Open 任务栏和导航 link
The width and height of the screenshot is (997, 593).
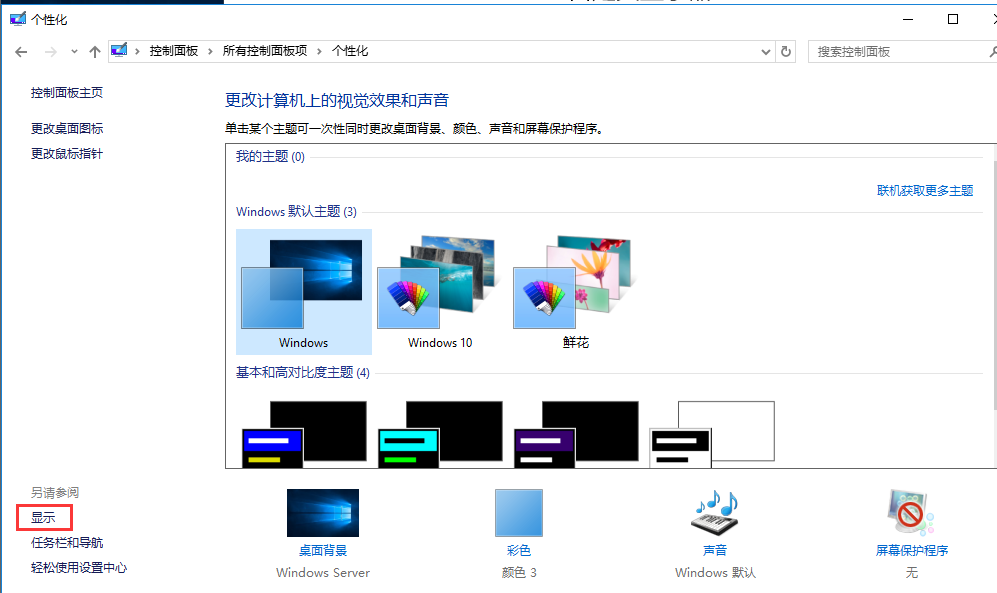click(67, 543)
